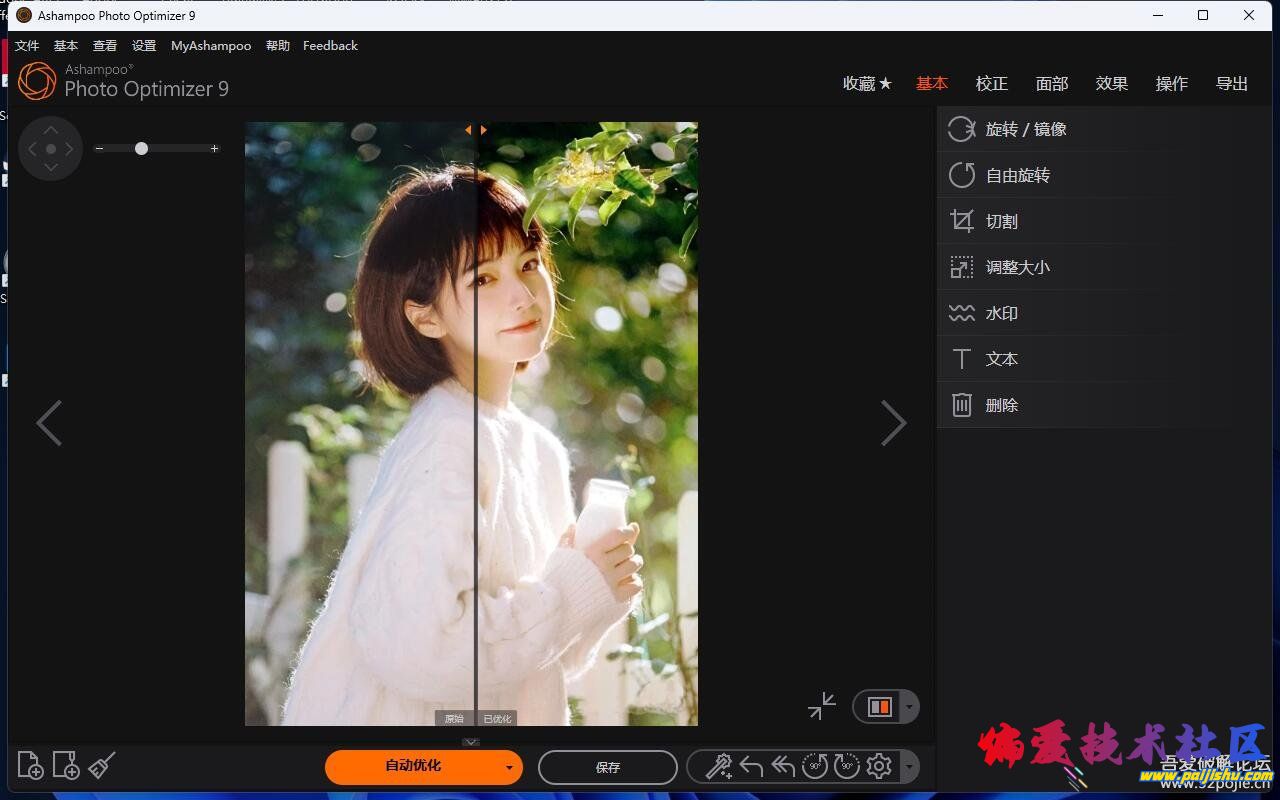Click the add file icon
This screenshot has width=1280, height=800.
coord(30,766)
